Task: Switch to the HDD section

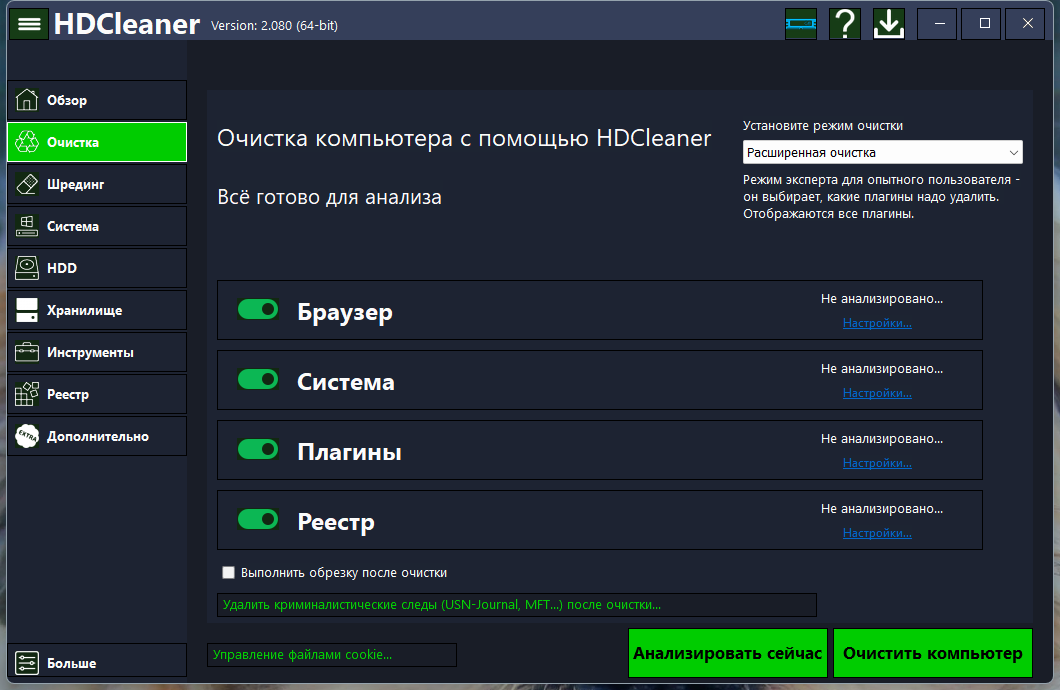Action: tap(97, 268)
